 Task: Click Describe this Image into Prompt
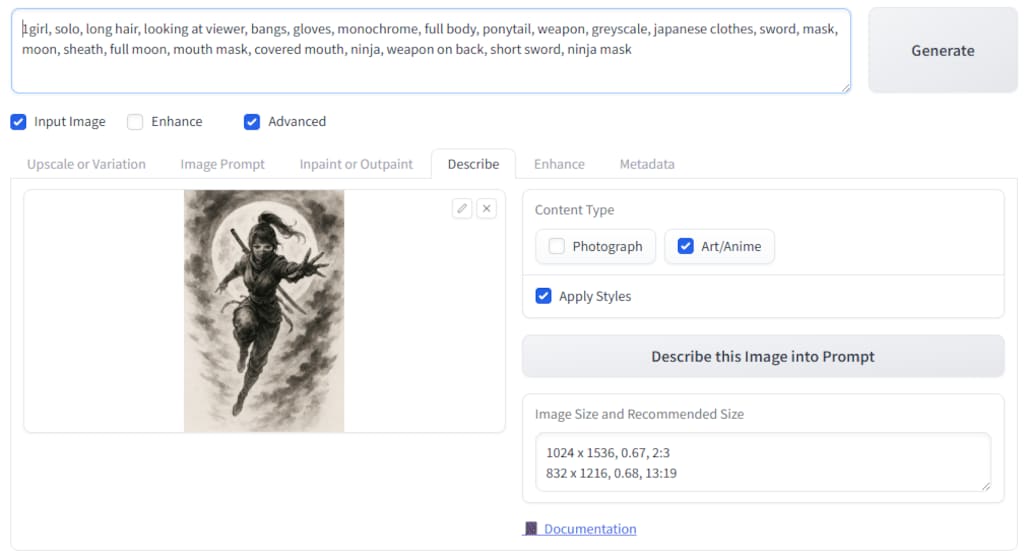click(762, 356)
